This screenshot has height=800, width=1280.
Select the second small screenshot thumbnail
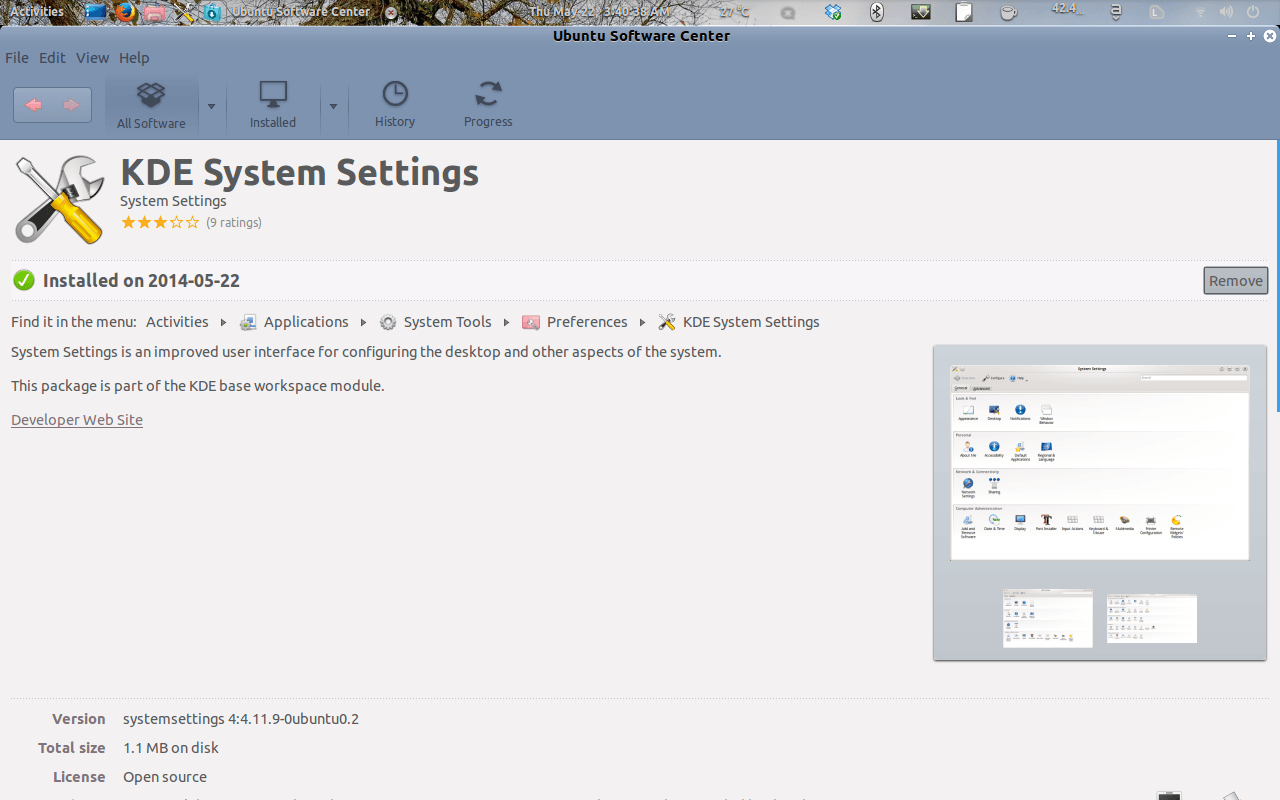click(1152, 618)
